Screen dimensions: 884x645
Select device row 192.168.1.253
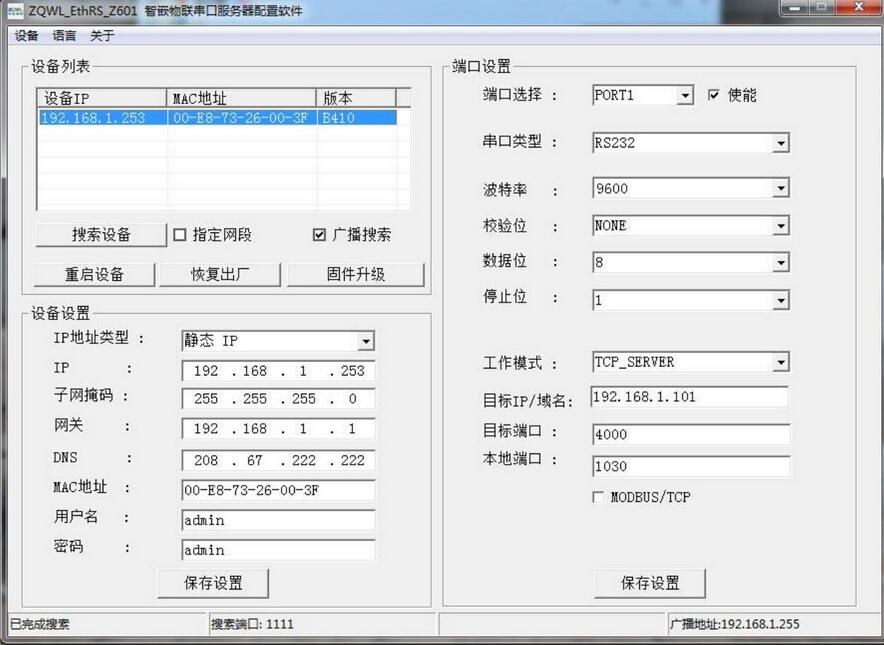(x=217, y=118)
